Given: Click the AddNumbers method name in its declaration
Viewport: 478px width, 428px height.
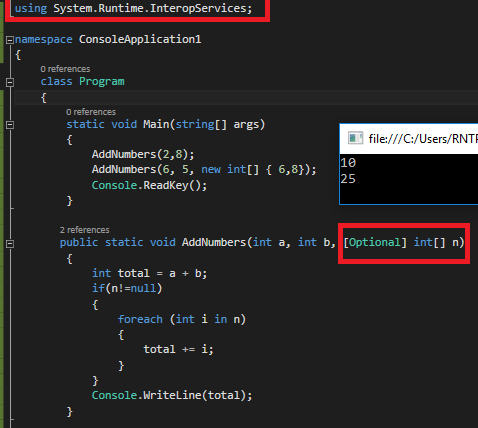Looking at the screenshot, I should pyautogui.click(x=214, y=242).
